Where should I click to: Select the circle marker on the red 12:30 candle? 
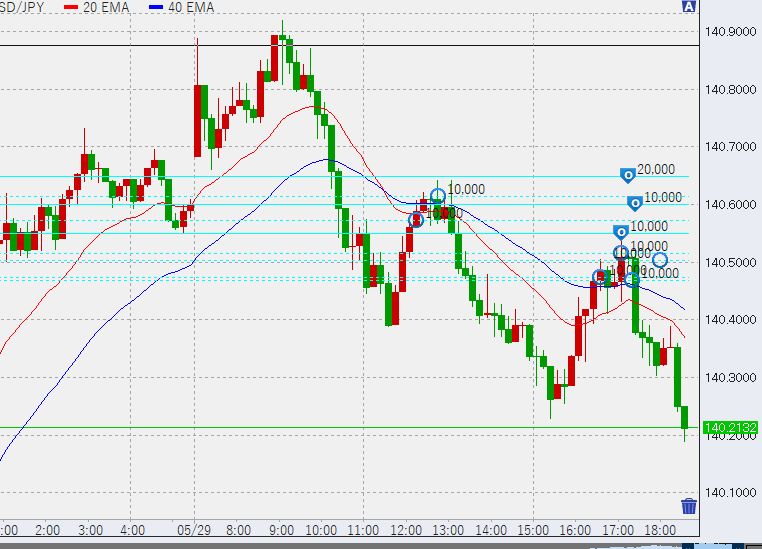pyautogui.click(x=416, y=219)
